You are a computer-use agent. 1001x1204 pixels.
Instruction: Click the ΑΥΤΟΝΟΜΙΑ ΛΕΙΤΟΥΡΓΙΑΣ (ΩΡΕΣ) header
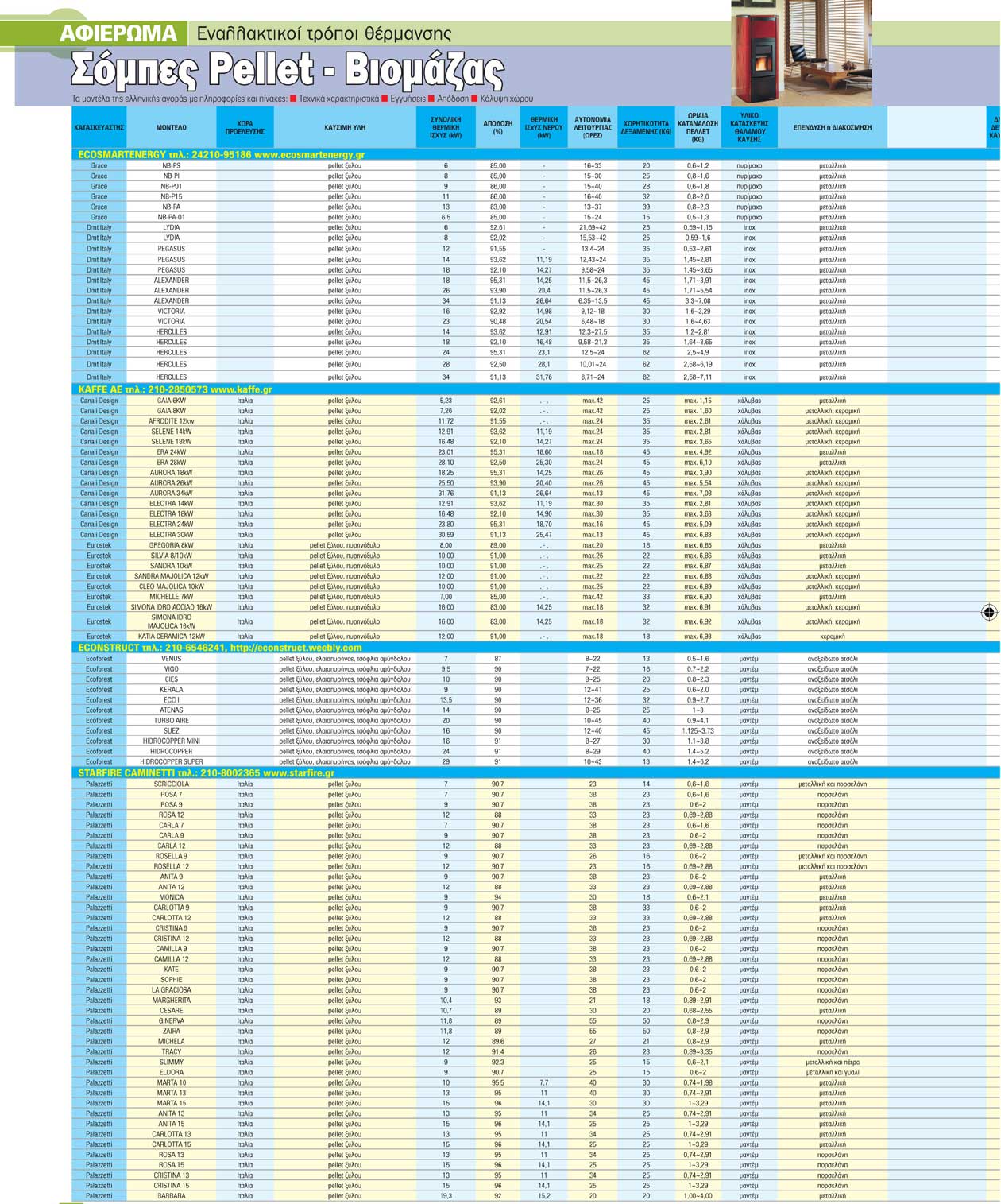(x=593, y=127)
